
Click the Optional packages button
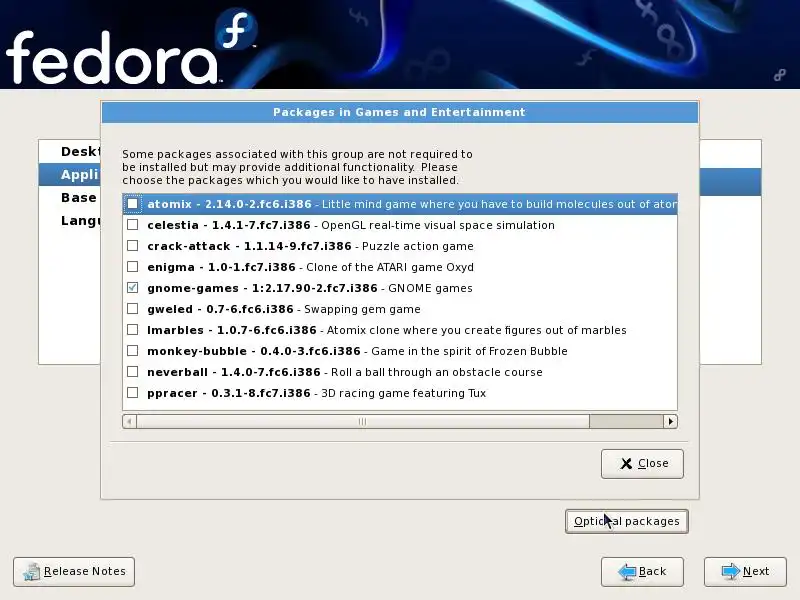(x=627, y=521)
